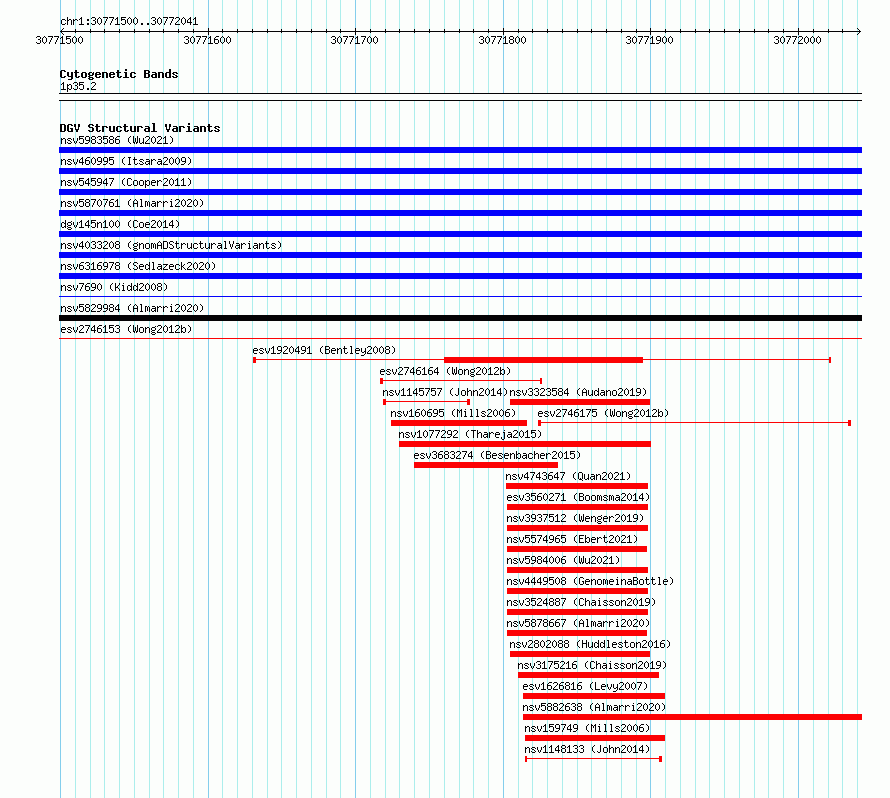The image size is (890, 798).
Task: Click nsv5984006 (Wu2021) label
Action: click(563, 560)
